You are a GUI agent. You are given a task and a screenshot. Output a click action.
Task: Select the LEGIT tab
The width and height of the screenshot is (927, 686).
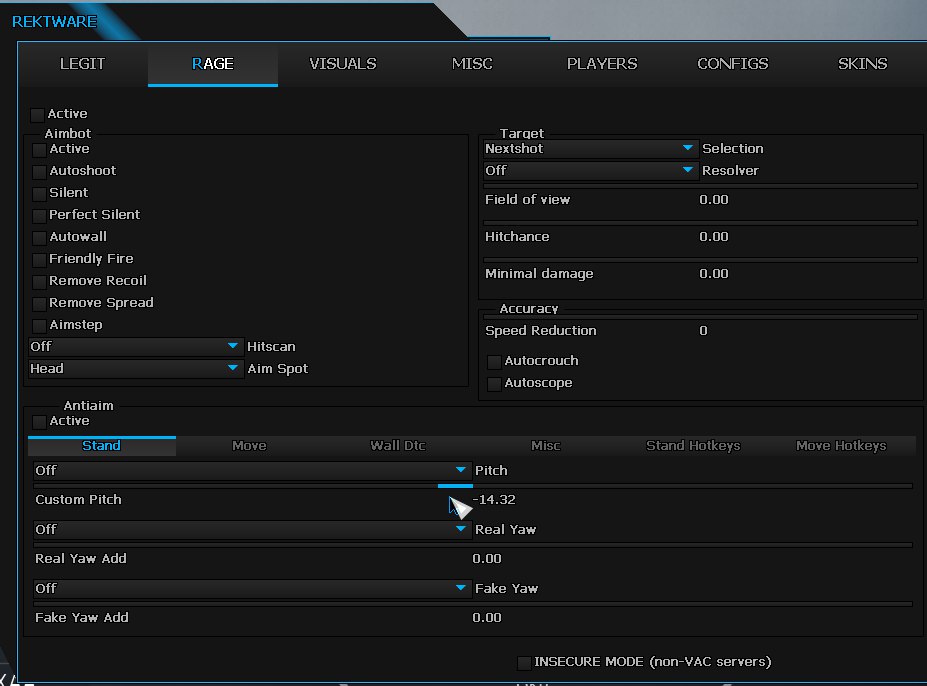point(82,64)
